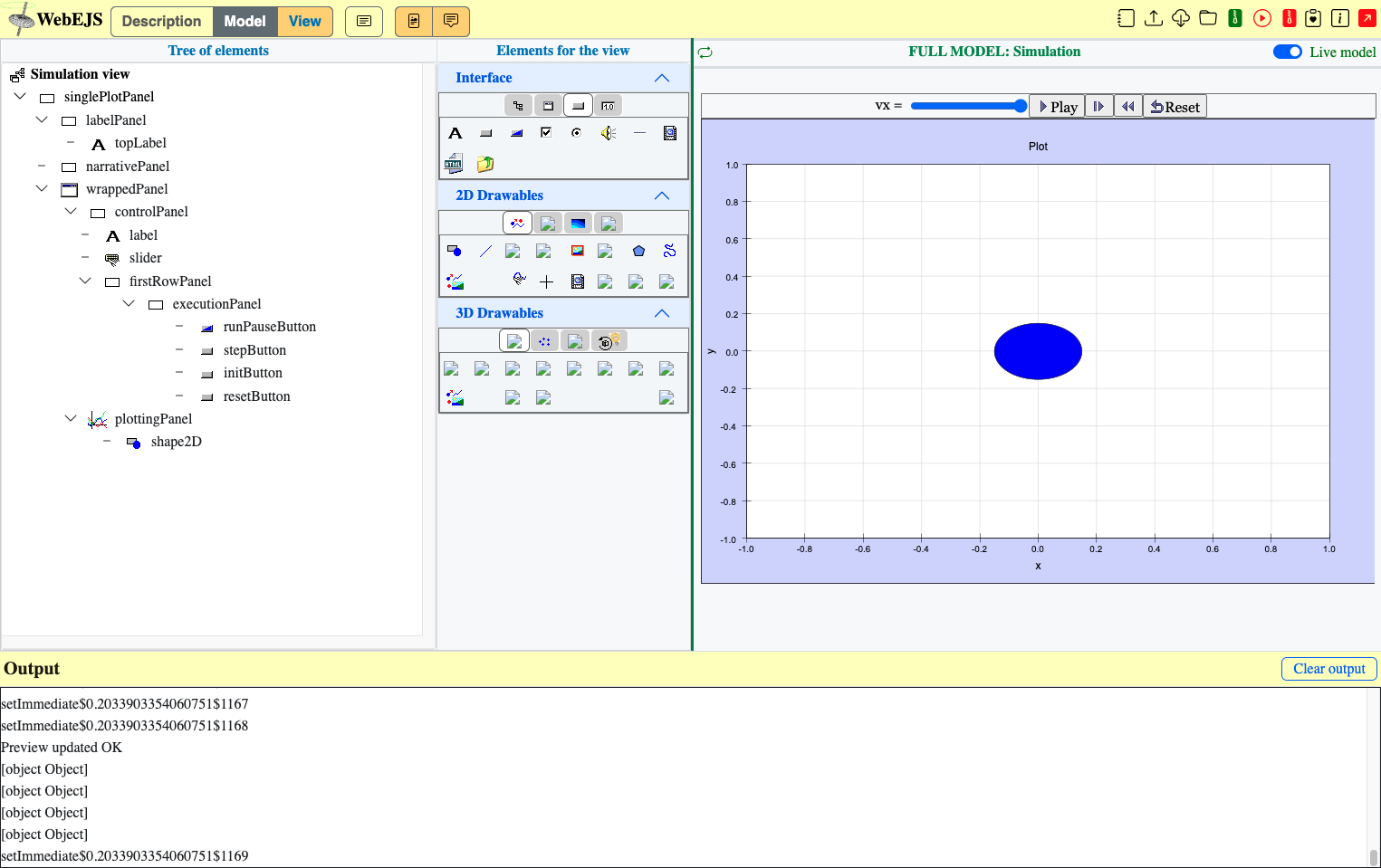Select runPauseButton in the element tree
This screenshot has height=868, width=1381.
point(270,327)
